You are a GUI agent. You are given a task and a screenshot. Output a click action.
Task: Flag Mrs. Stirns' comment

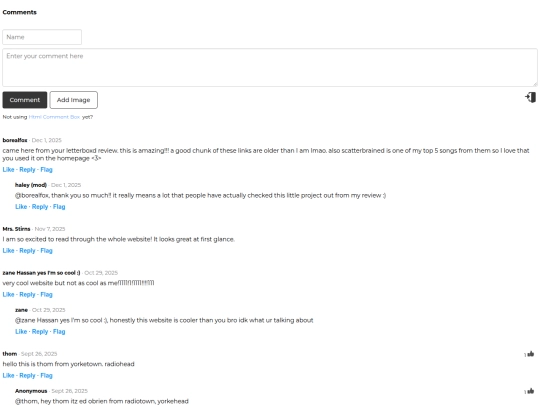(x=46, y=250)
